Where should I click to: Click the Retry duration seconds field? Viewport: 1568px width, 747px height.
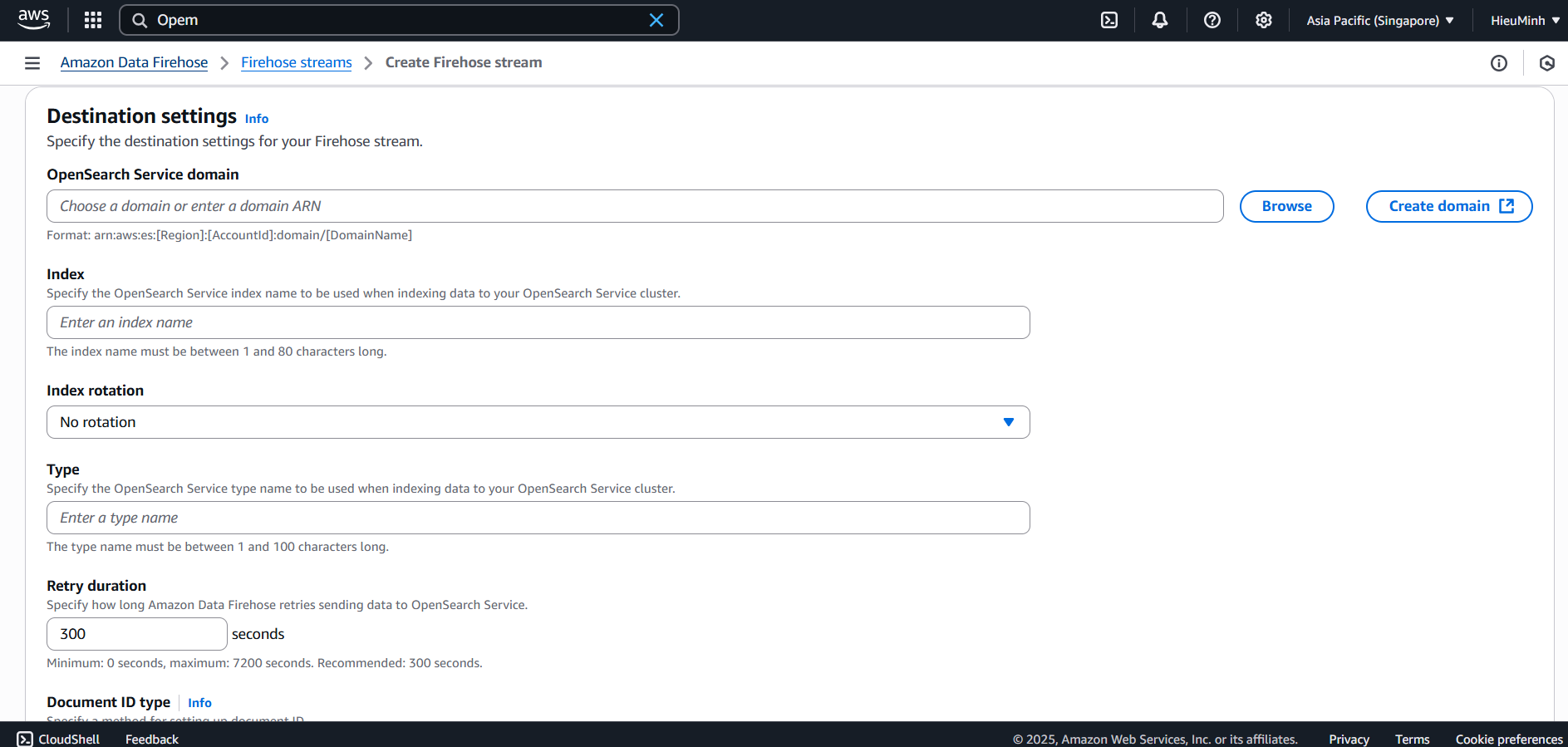coord(137,634)
